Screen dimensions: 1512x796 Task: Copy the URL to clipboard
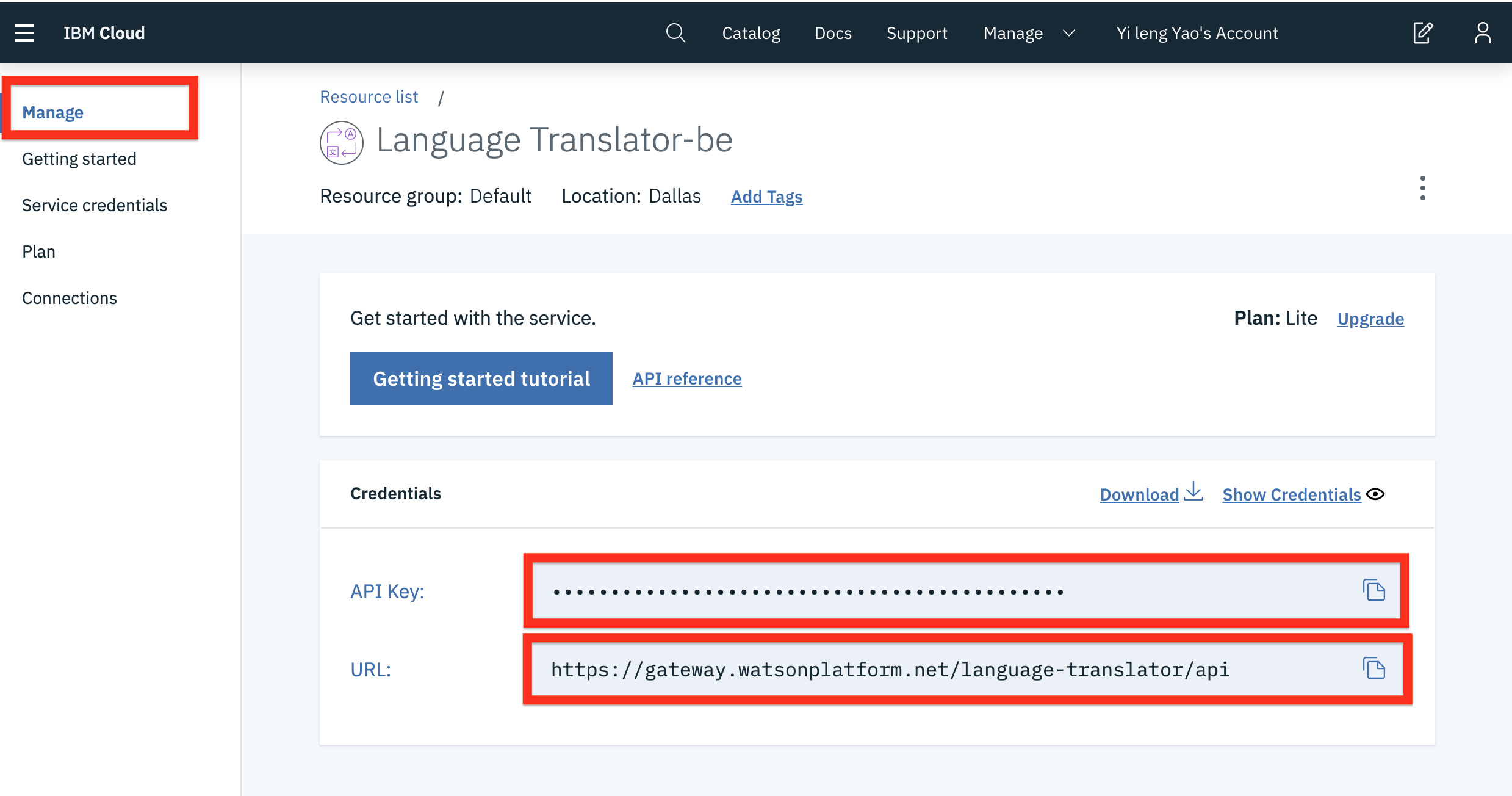tap(1373, 668)
